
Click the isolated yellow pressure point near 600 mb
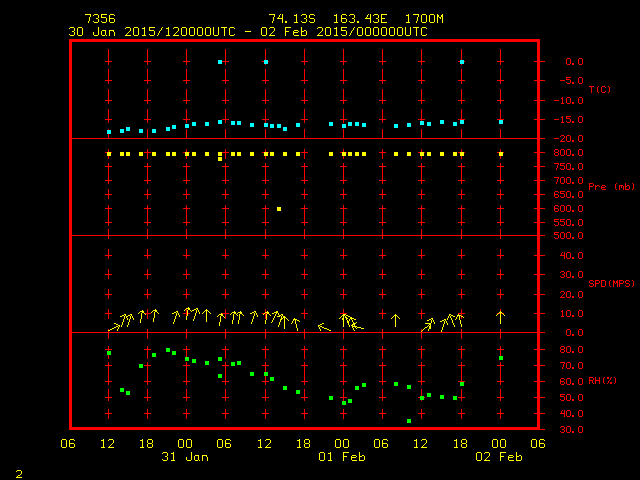(x=279, y=209)
